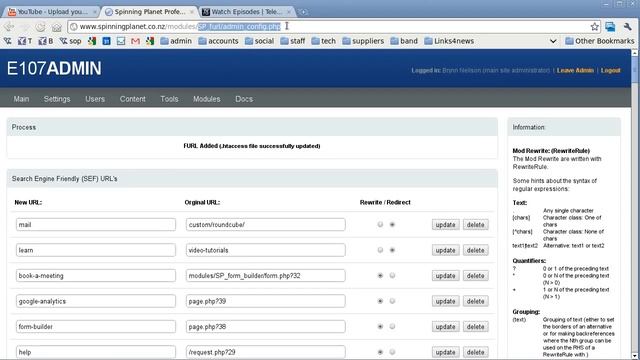This screenshot has width=640, height=360.
Task: Open the 'B' bookmark shortcut
Action: click(x=46, y=41)
